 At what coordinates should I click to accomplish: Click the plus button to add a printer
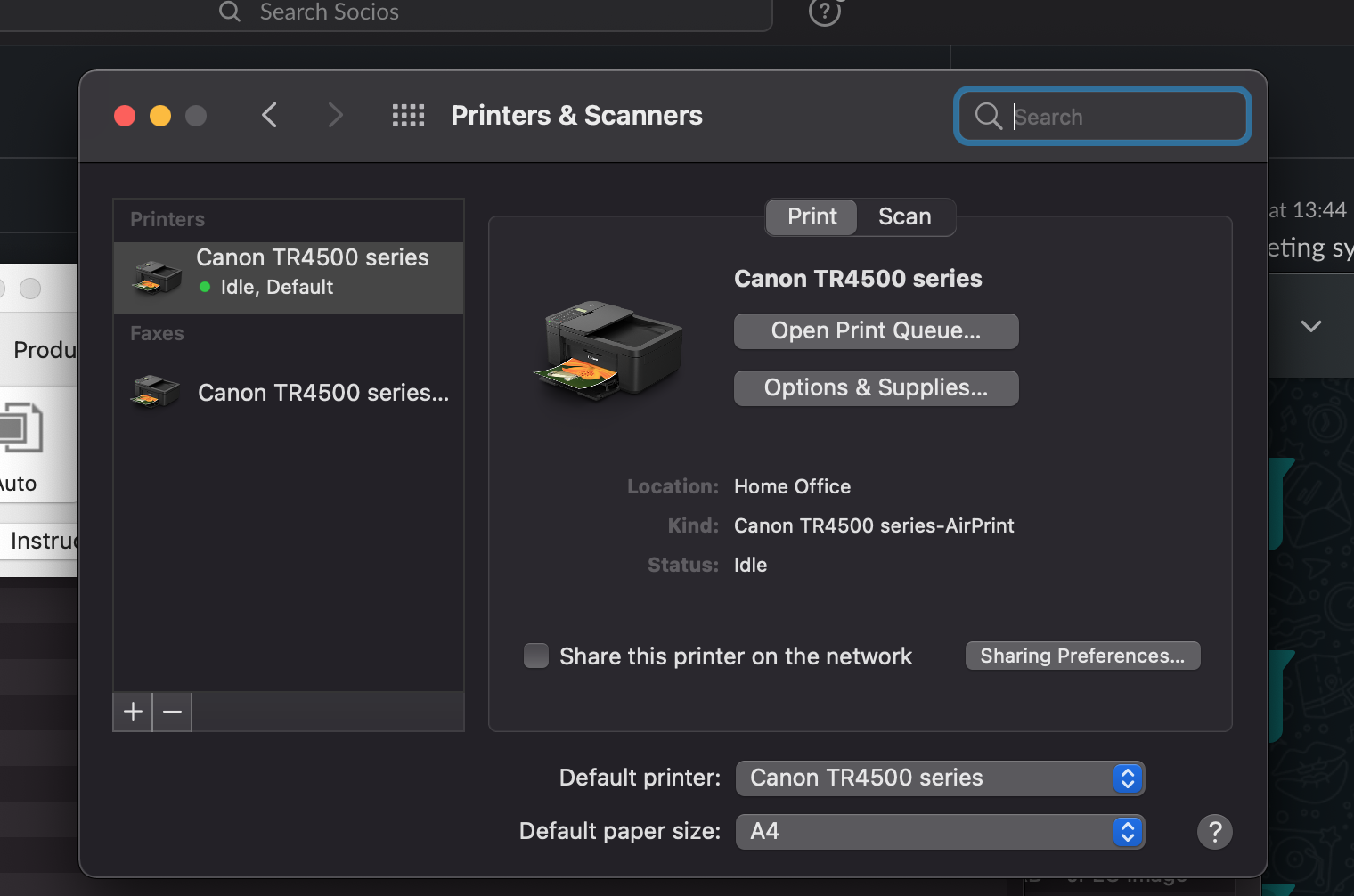pos(133,712)
